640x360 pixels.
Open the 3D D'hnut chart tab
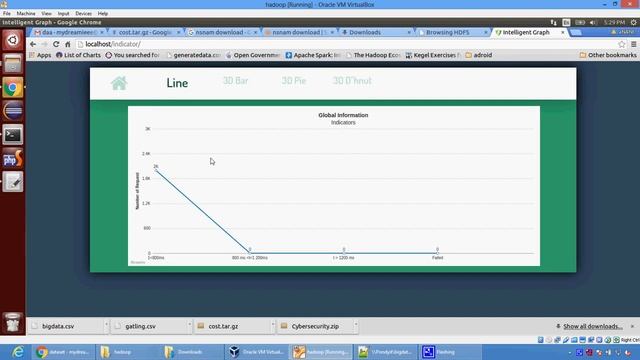click(352, 81)
